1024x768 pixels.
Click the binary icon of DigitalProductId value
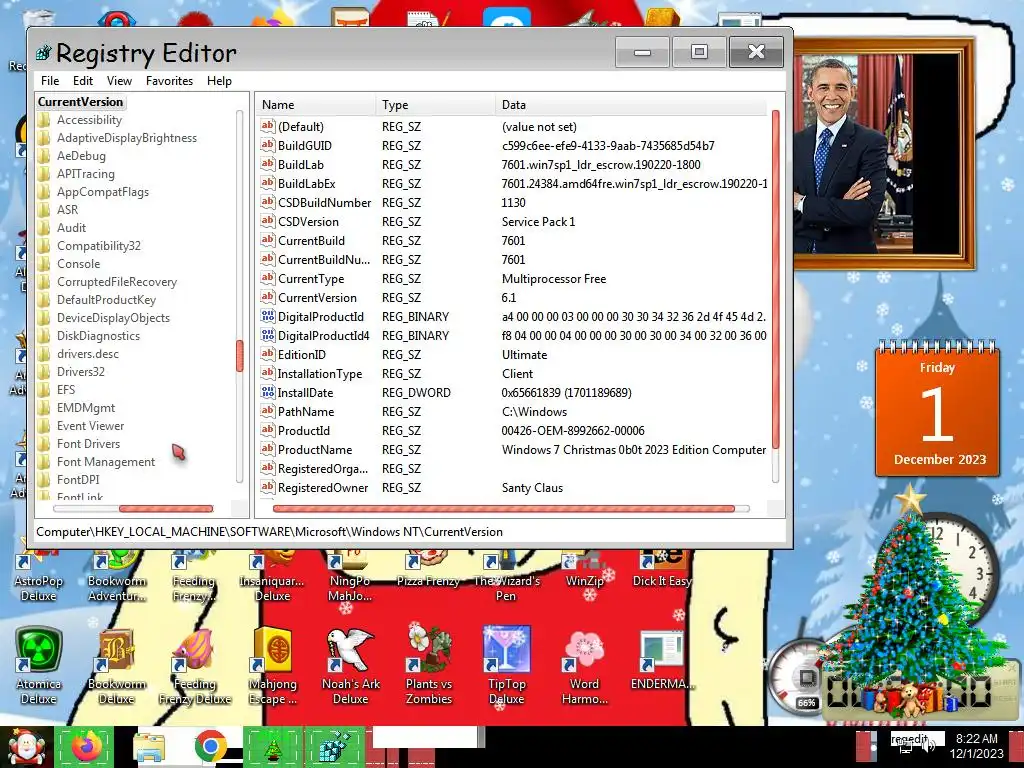tap(267, 316)
